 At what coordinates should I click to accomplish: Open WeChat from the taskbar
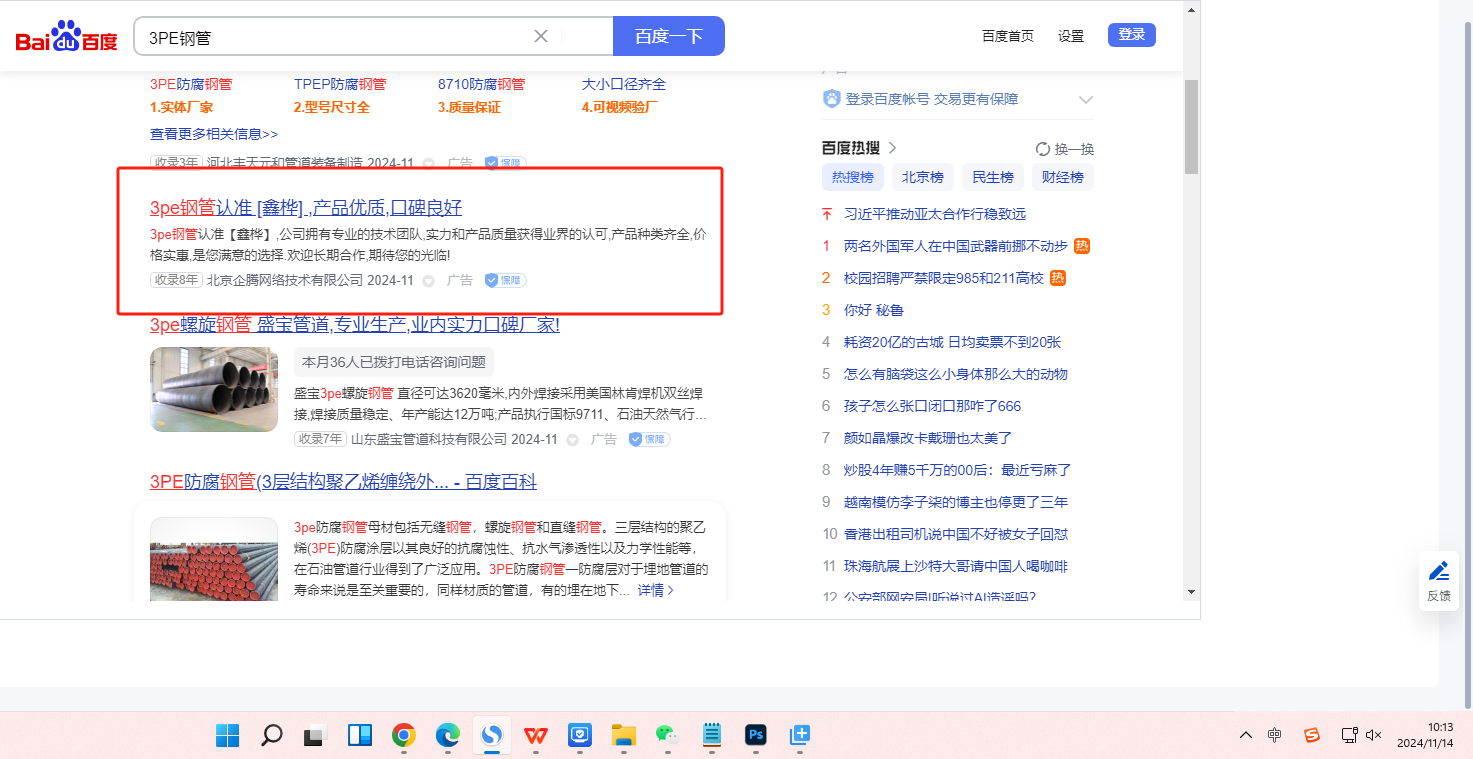(667, 736)
